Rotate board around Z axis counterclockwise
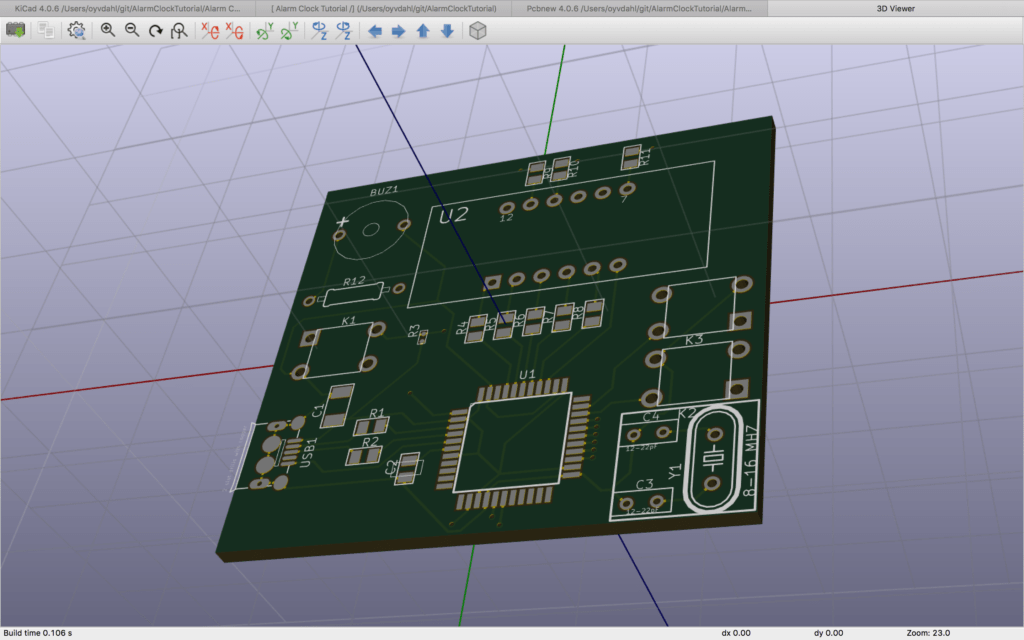1024x640 pixels. 342,30
